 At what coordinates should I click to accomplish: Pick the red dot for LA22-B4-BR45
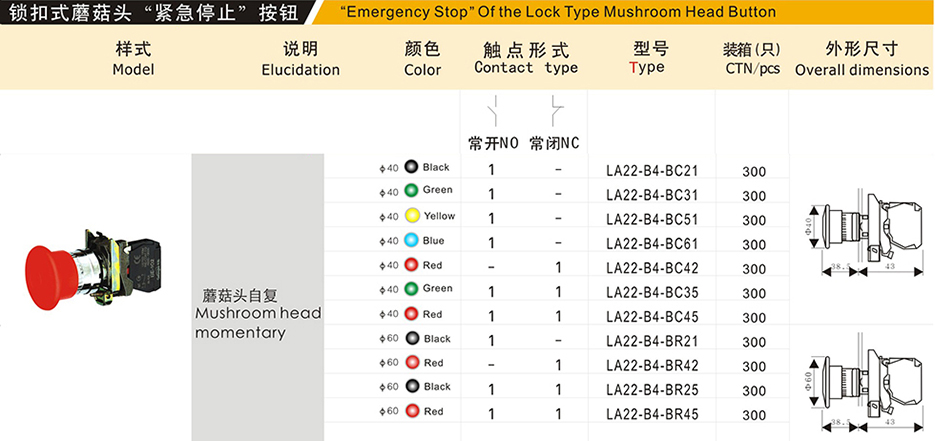point(411,411)
